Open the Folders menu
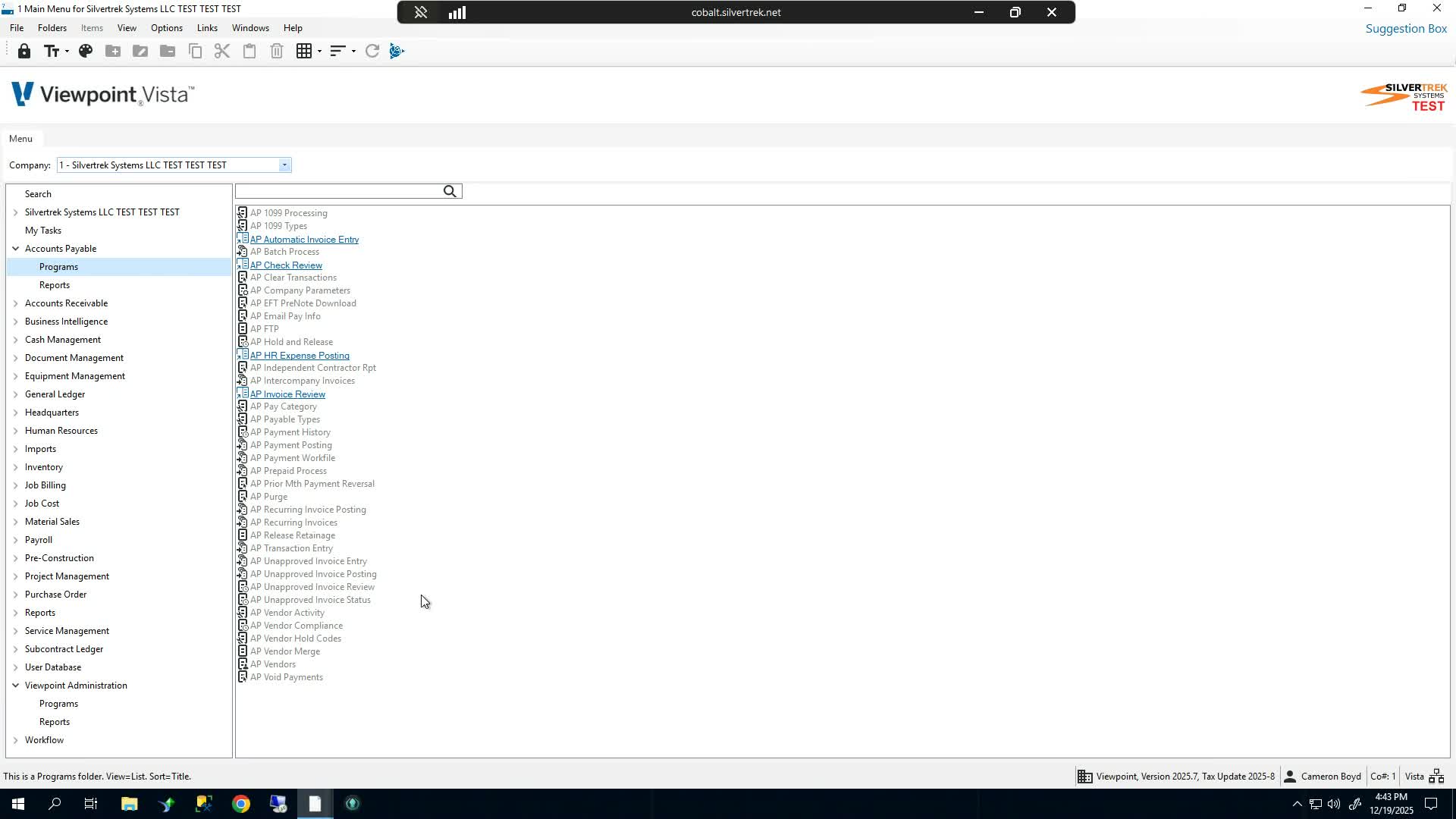The height and width of the screenshot is (819, 1456). click(52, 28)
